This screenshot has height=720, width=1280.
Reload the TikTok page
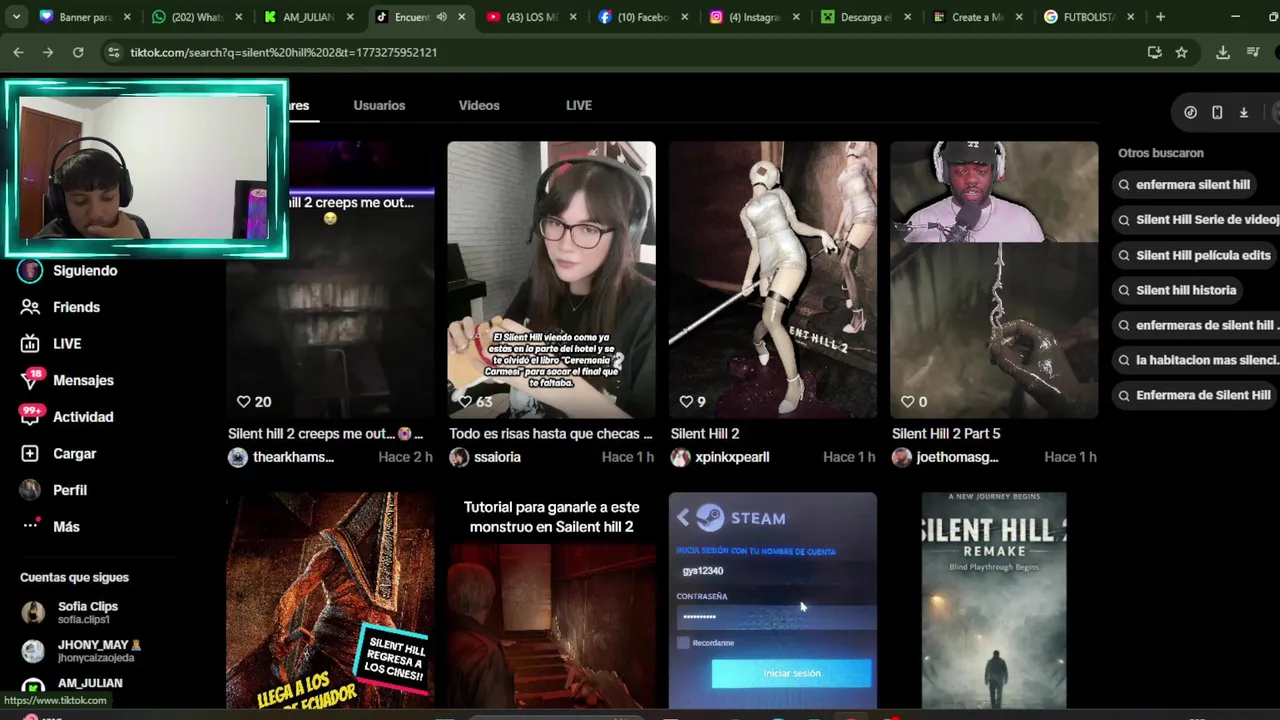78,52
